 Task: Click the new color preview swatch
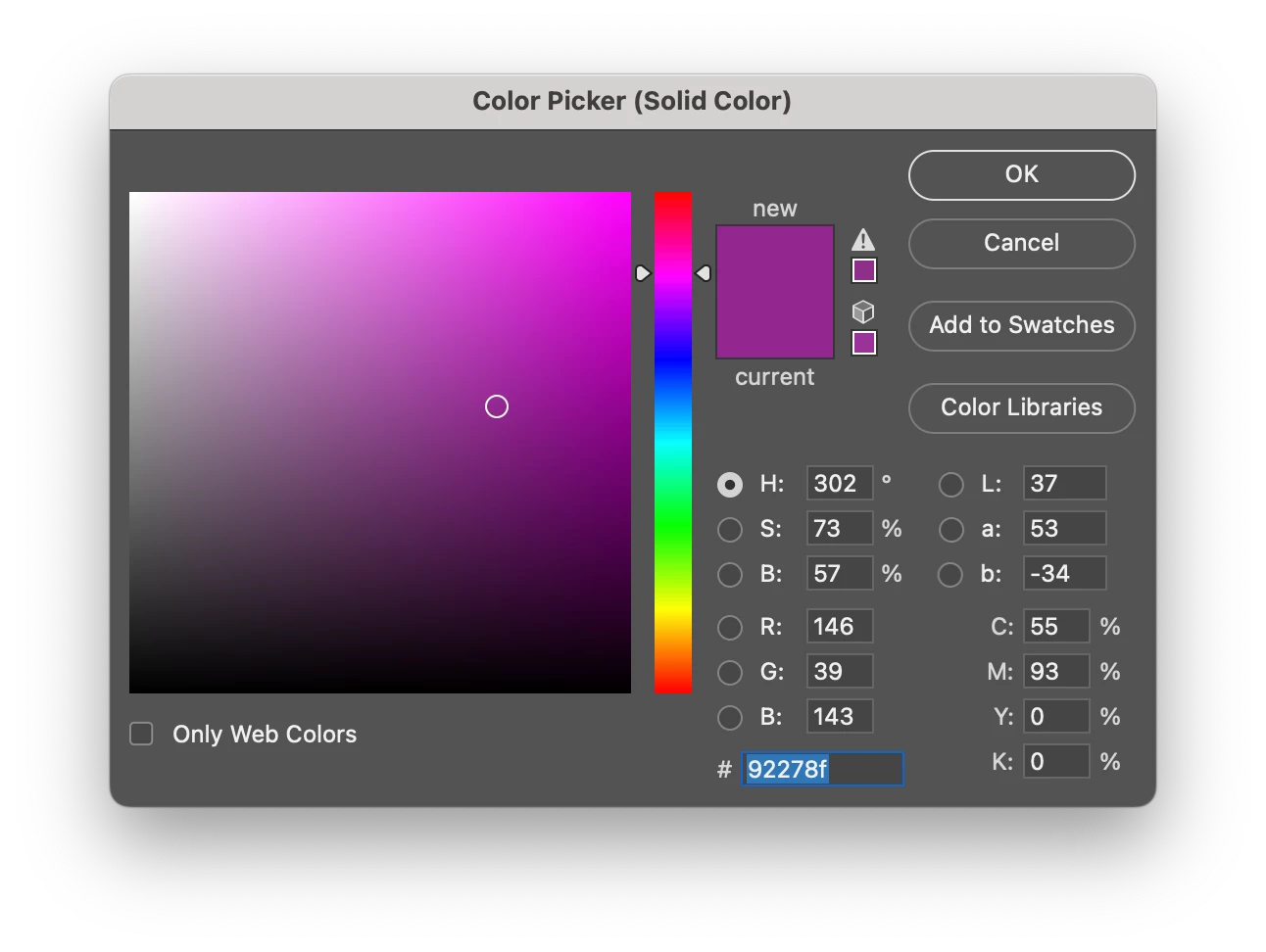pyautogui.click(x=775, y=259)
